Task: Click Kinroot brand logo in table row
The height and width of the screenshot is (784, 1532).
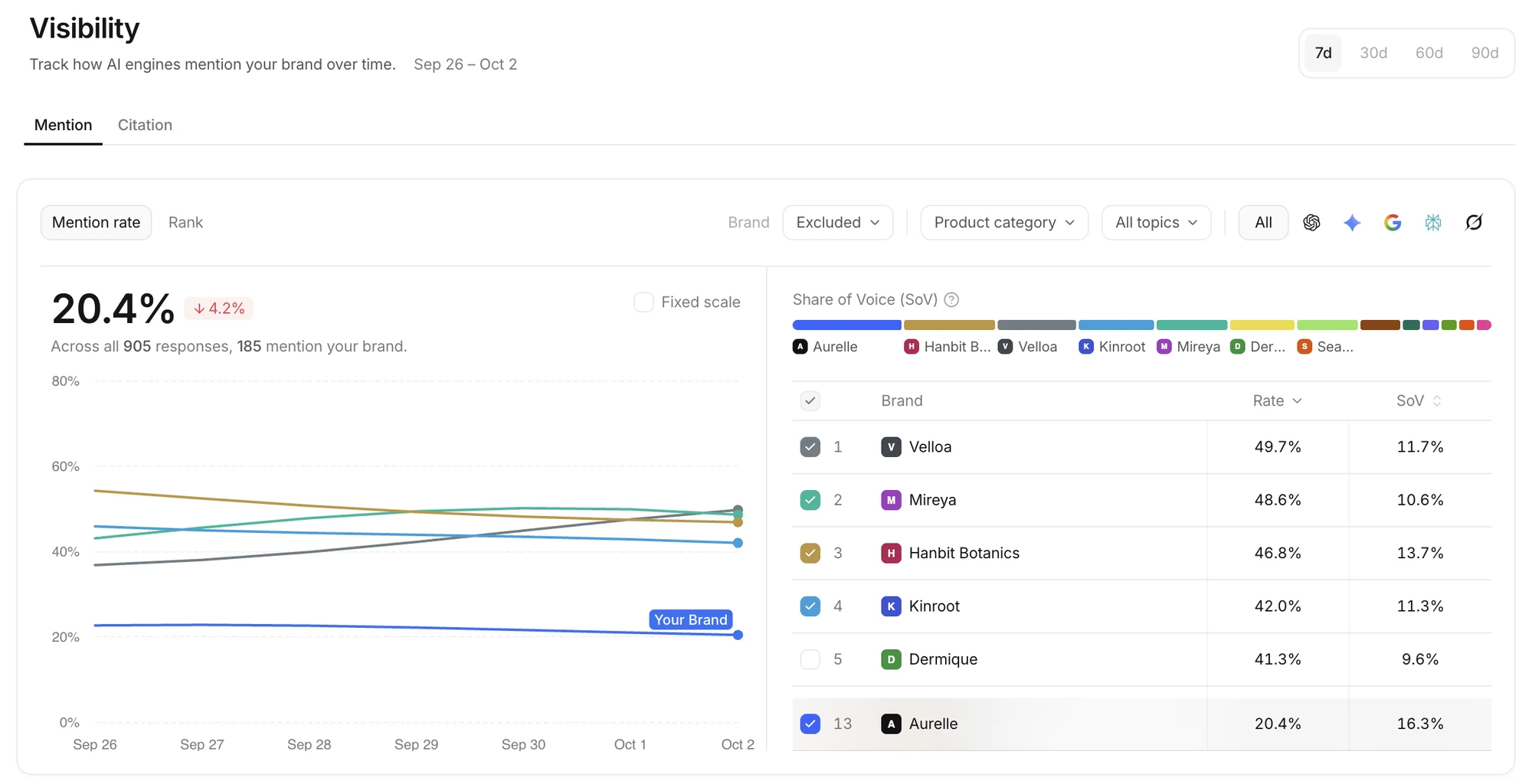Action: (x=891, y=606)
